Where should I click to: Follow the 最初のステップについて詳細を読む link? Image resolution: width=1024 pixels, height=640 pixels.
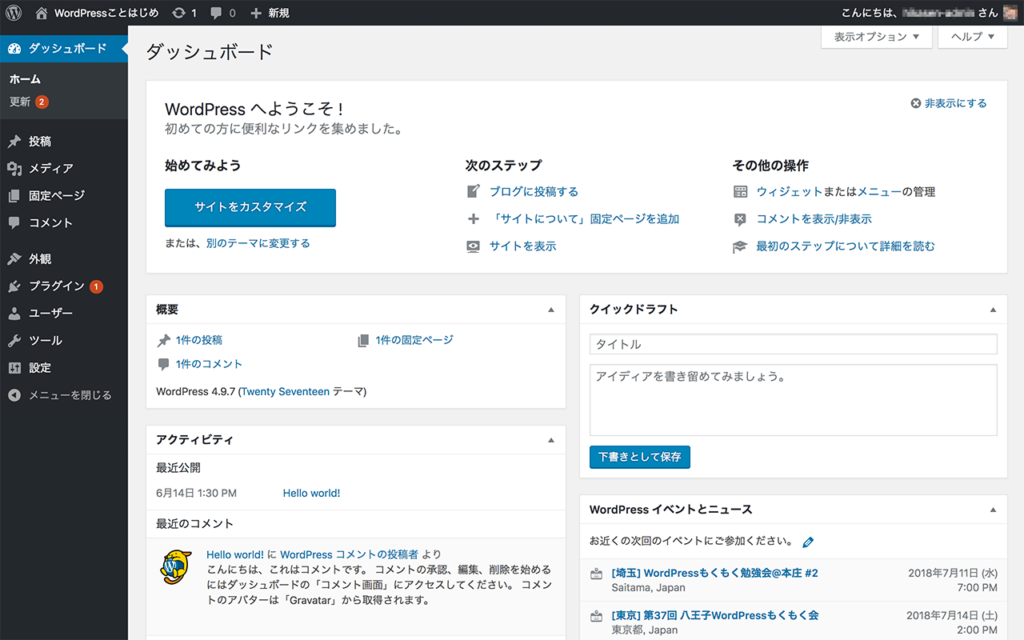[x=845, y=246]
